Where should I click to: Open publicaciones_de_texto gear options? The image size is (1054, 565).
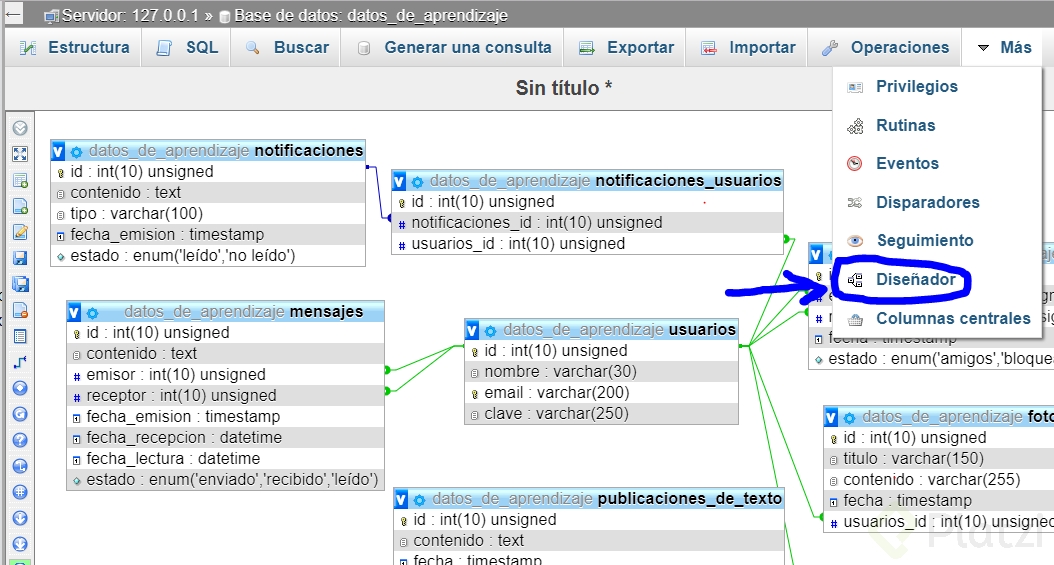[419, 500]
